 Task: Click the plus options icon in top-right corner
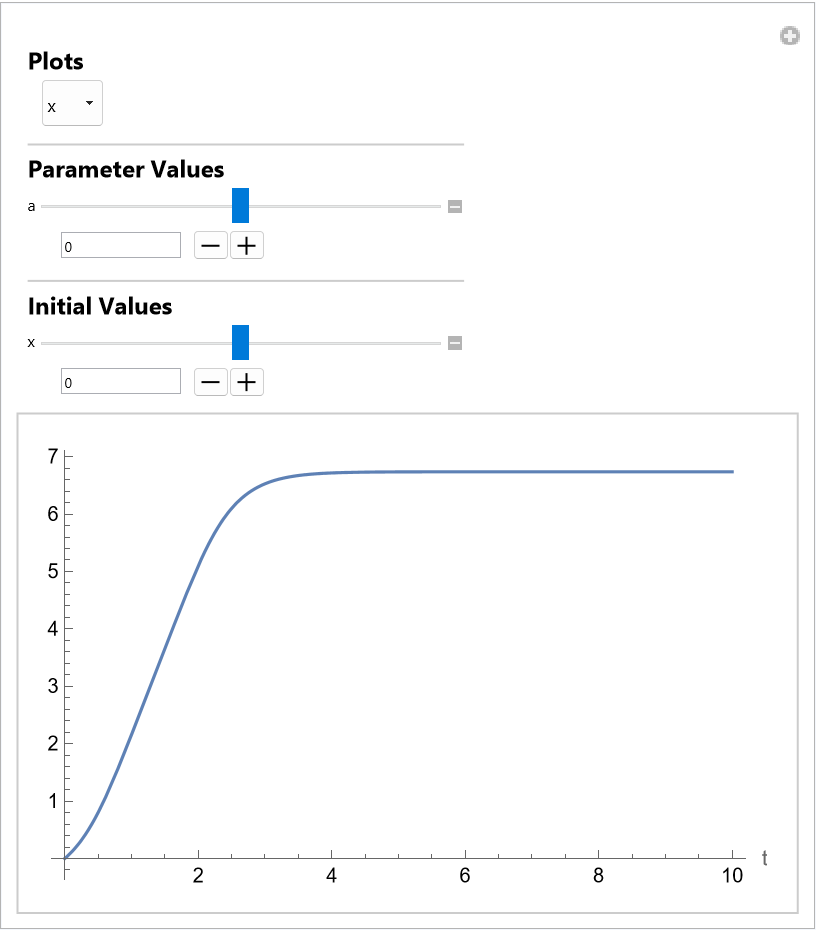coord(790,37)
